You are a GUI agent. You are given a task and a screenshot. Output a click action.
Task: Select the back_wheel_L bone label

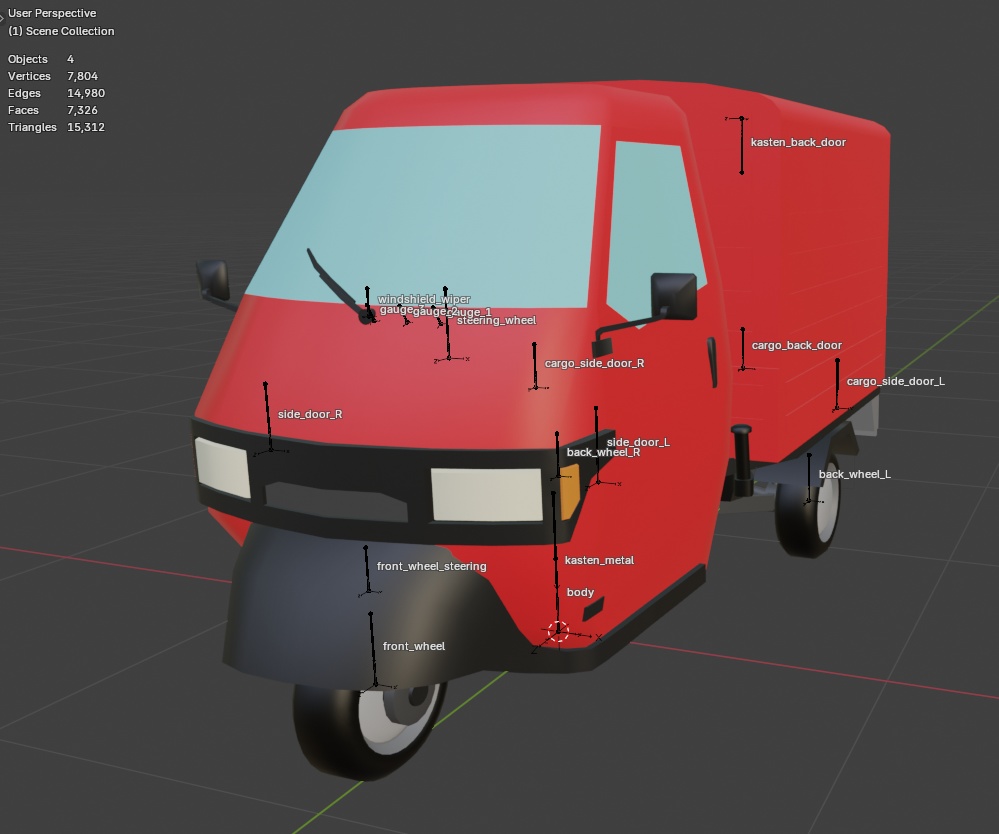(854, 474)
